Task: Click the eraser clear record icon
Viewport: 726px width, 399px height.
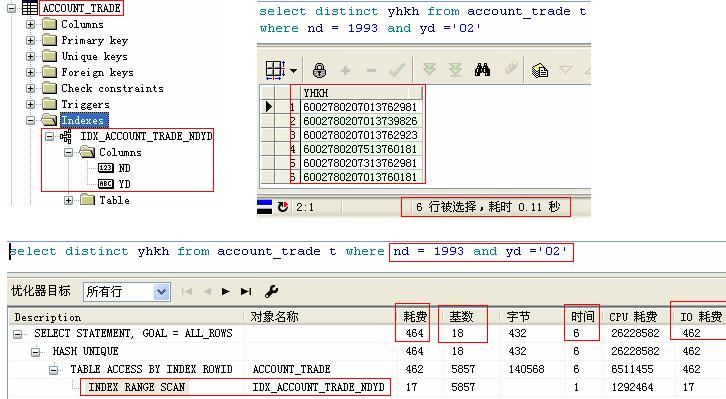Action: 511,69
